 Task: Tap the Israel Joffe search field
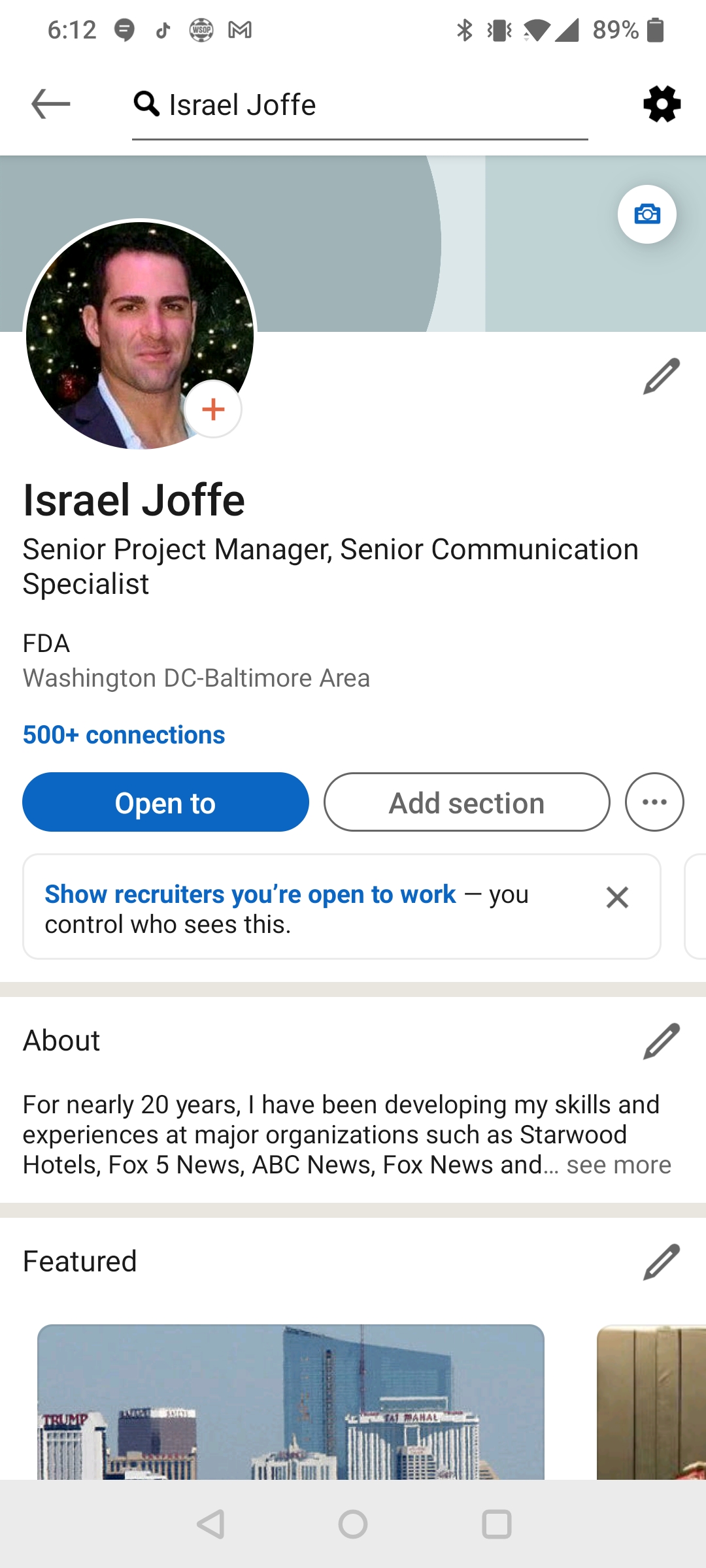[360, 105]
